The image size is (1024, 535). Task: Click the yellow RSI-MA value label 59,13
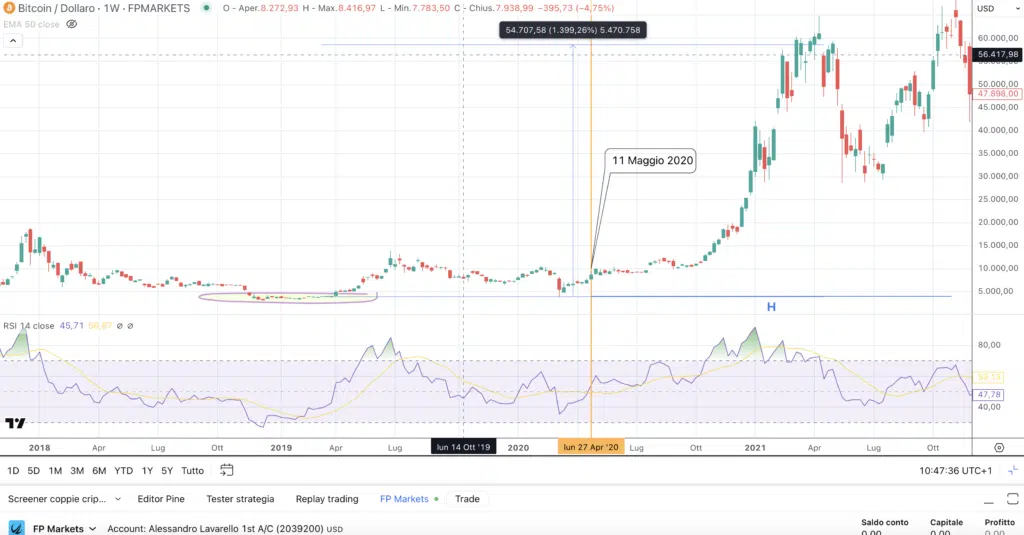click(989, 378)
